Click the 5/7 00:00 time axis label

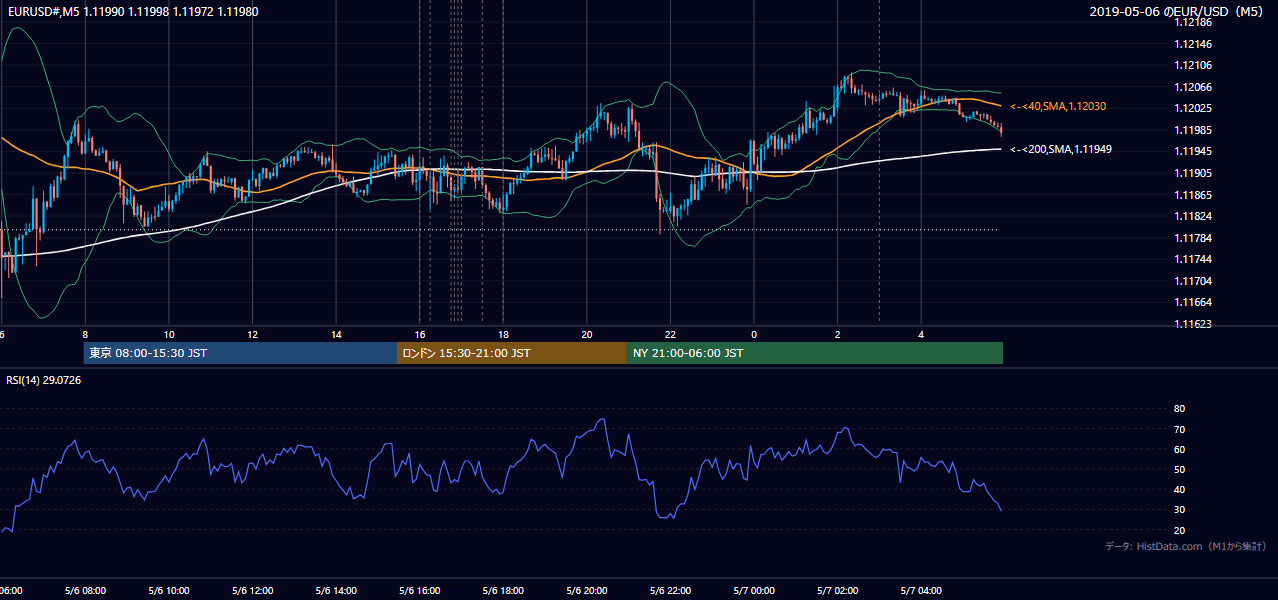tap(753, 591)
